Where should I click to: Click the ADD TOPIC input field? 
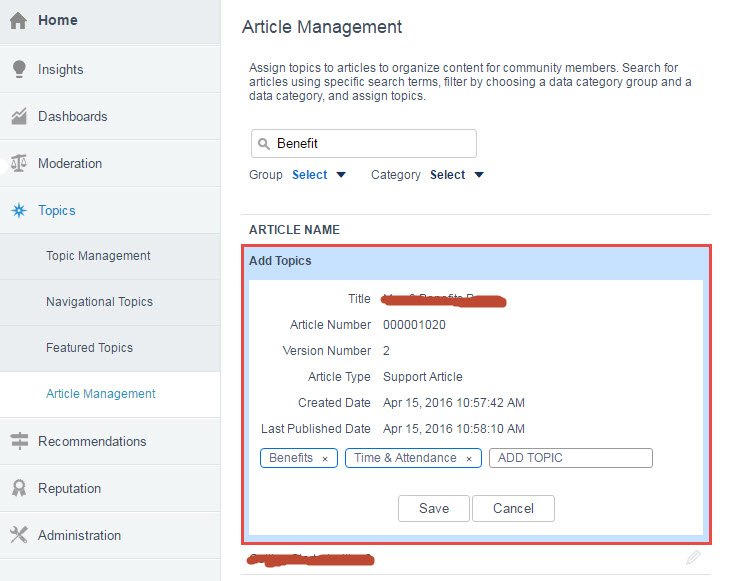coord(570,458)
